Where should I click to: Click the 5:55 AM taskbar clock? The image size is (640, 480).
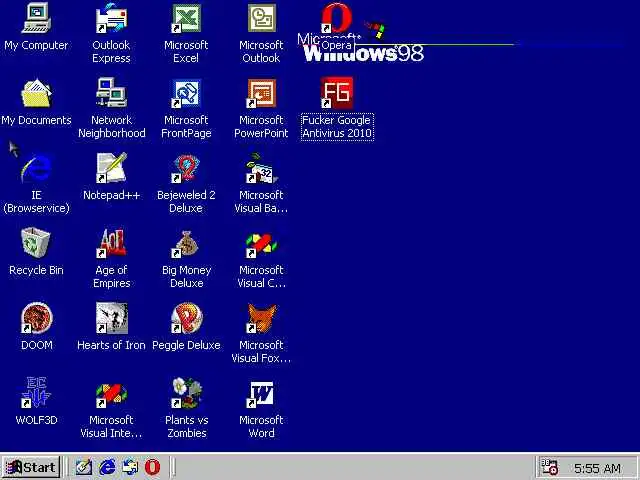[x=597, y=468]
